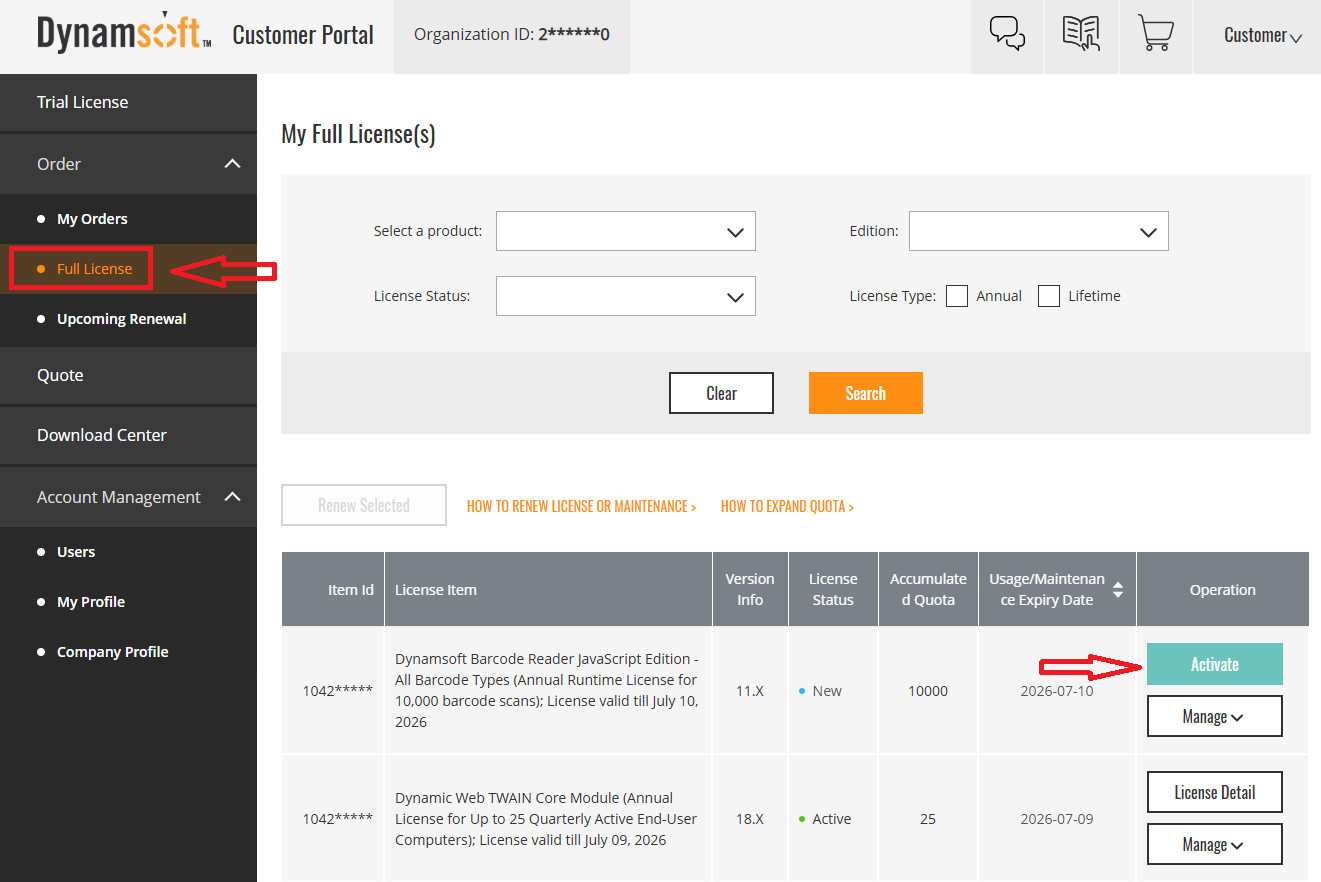Screen dimensions: 1321x882
Task: Activate the Barcode Reader license
Action: 1214,664
